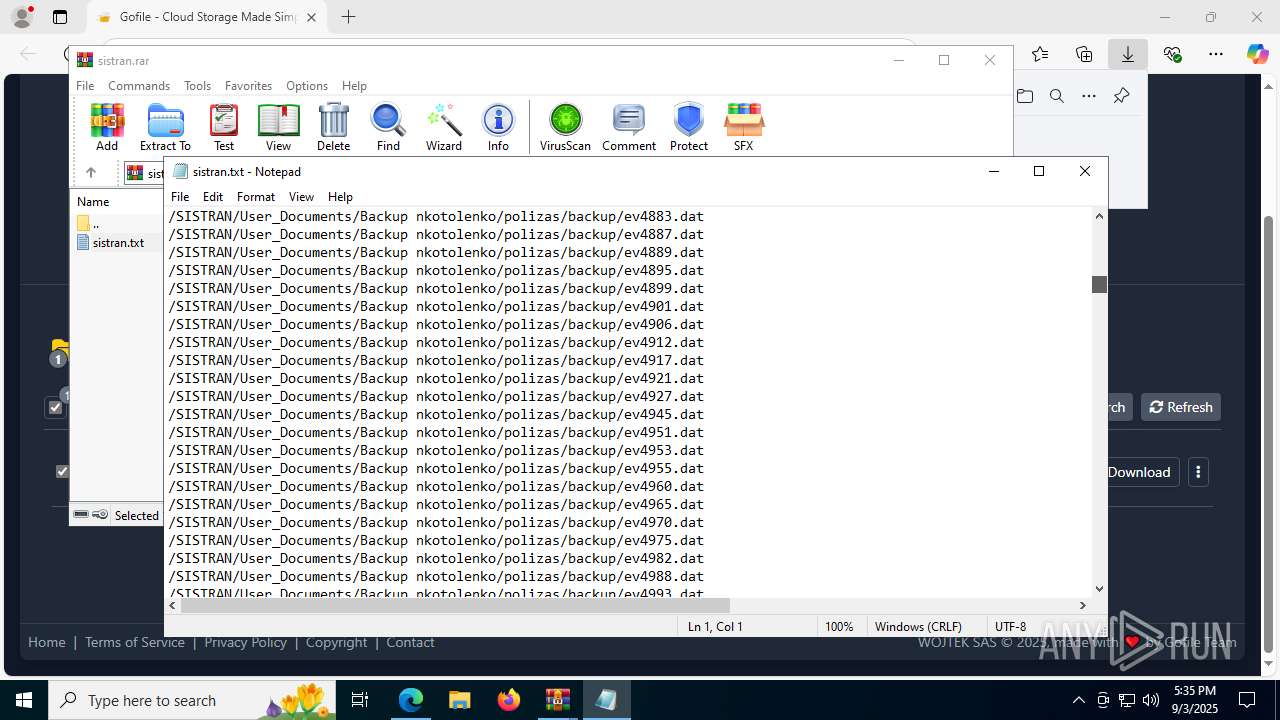
Task: Open browser profile avatar
Action: [x=22, y=17]
